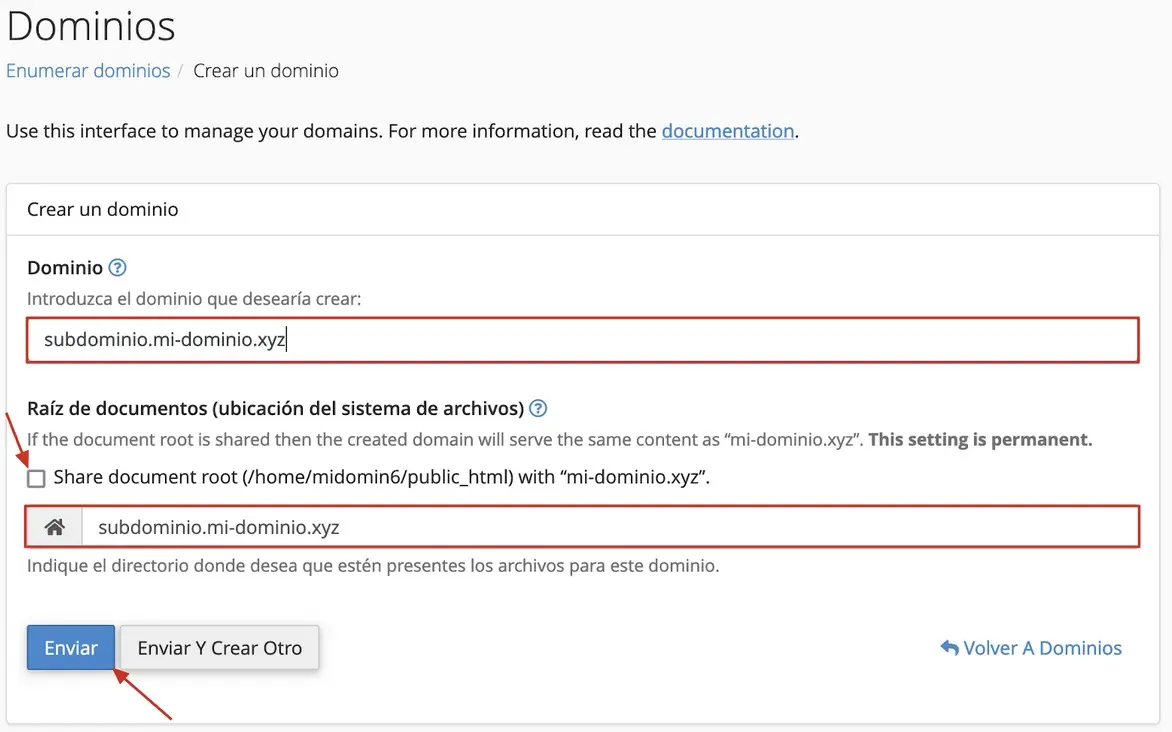
Task: Focus the document root directory input field
Action: [608, 527]
